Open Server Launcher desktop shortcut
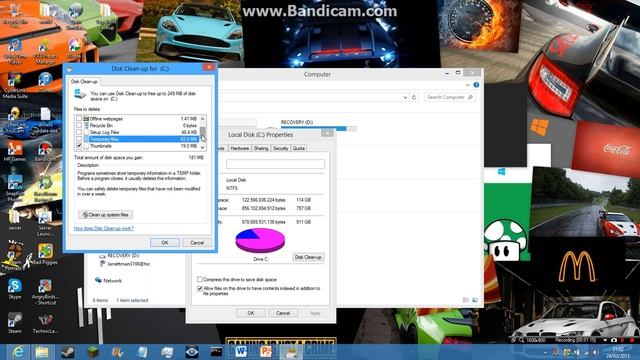This screenshot has height=360, width=640. (x=45, y=223)
